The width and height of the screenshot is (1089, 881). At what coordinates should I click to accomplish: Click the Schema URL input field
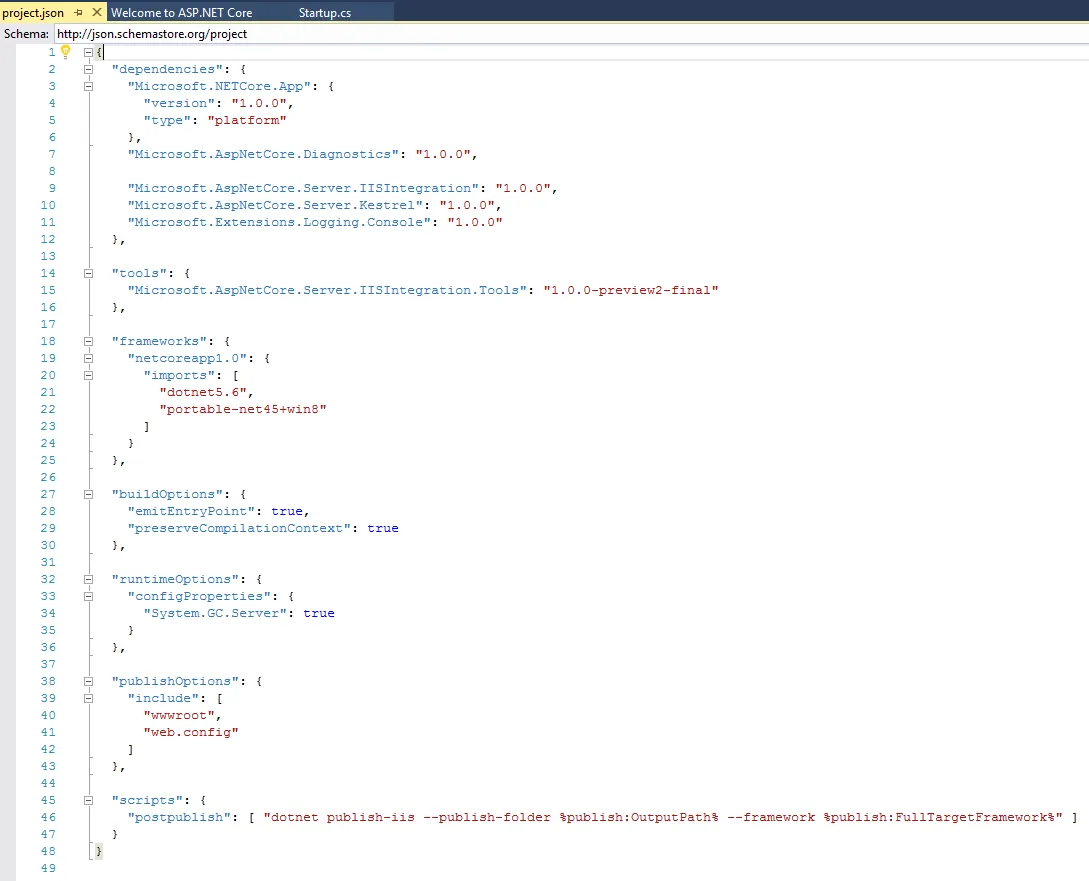coord(571,33)
